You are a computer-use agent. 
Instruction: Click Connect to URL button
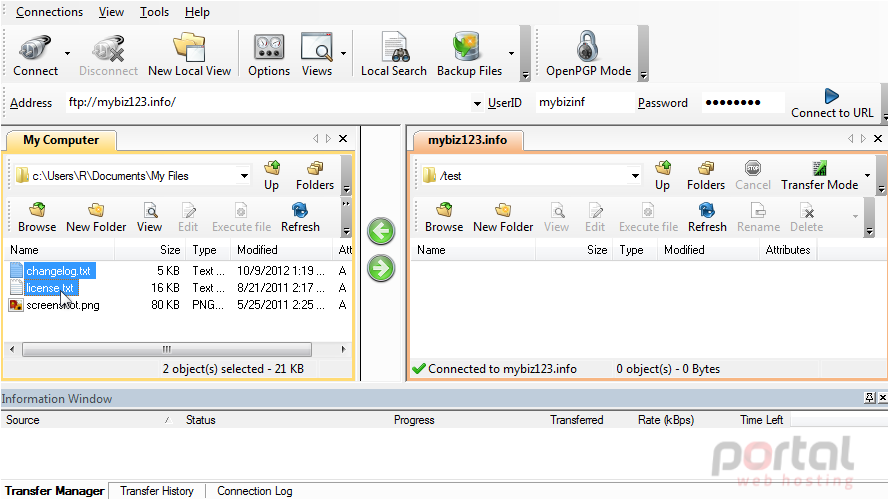832,103
